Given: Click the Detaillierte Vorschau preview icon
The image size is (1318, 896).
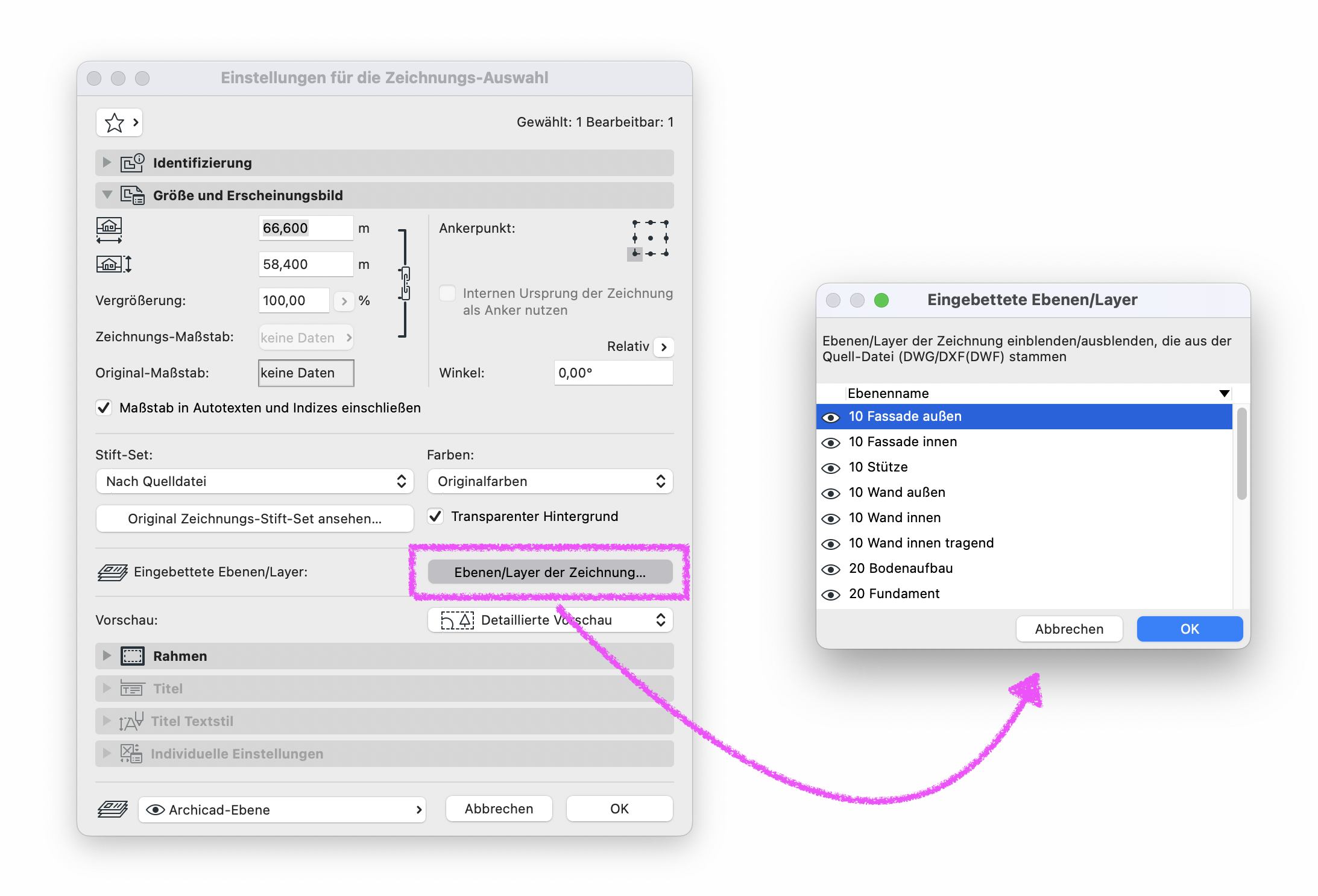Looking at the screenshot, I should click(x=457, y=620).
